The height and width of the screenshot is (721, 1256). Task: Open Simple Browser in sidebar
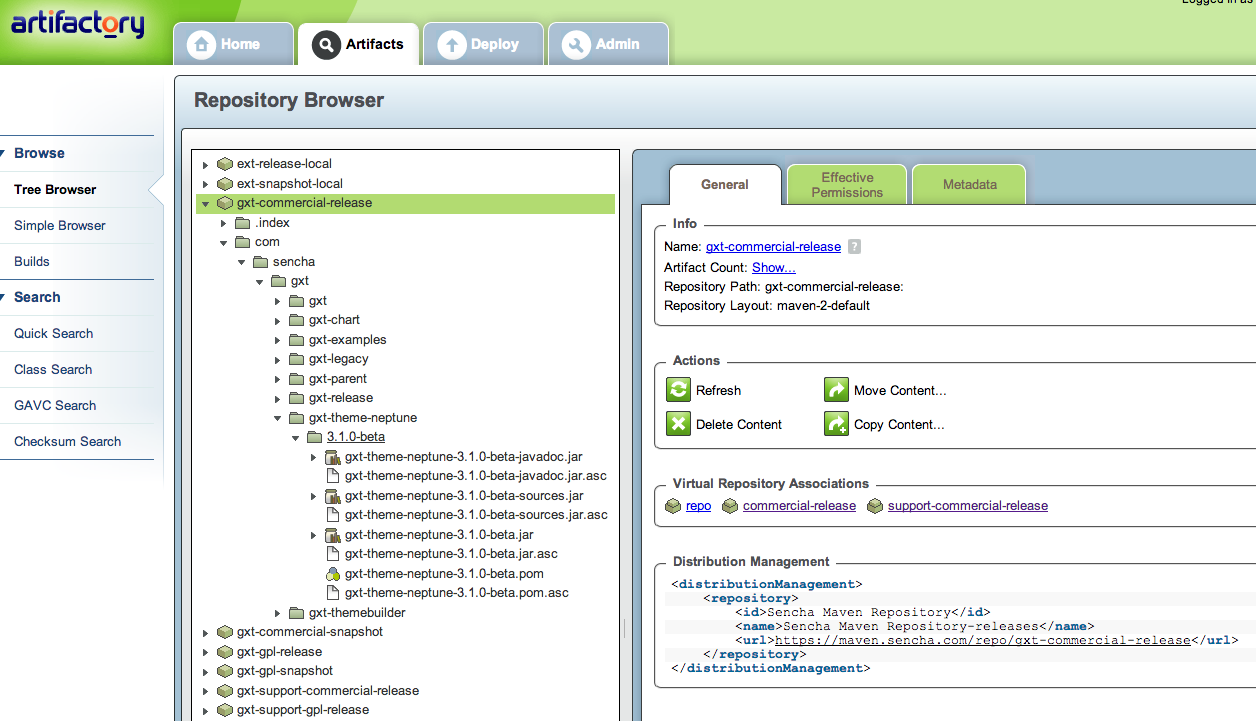coord(59,225)
